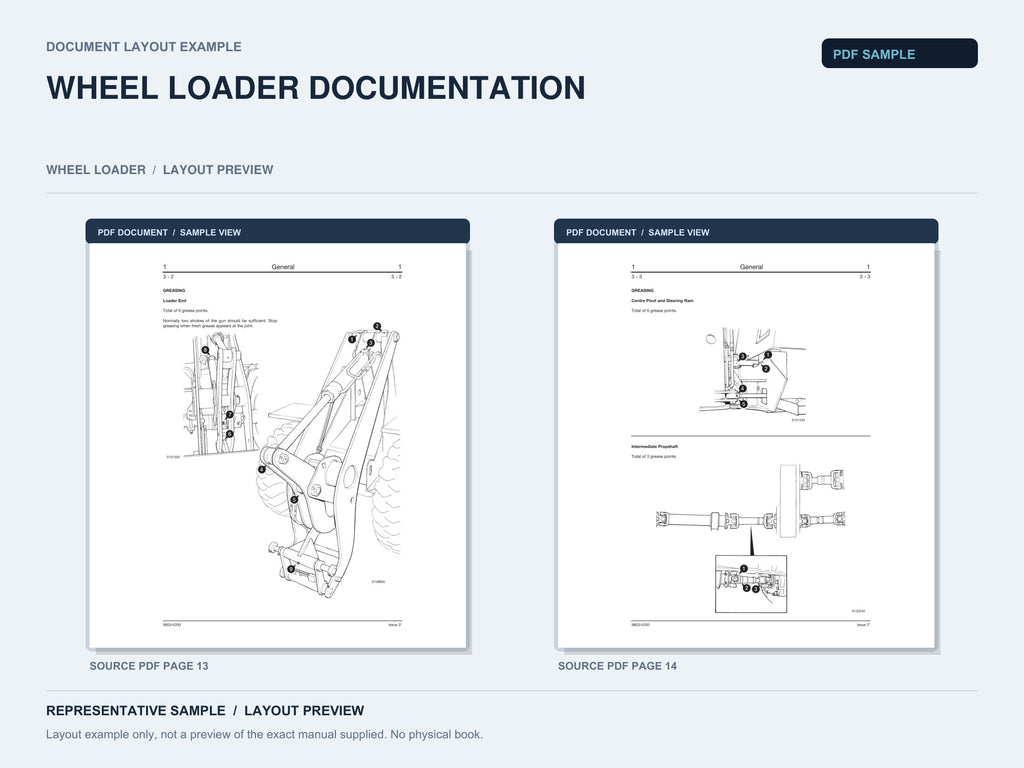Click the 'General' header on page 14

751,267
